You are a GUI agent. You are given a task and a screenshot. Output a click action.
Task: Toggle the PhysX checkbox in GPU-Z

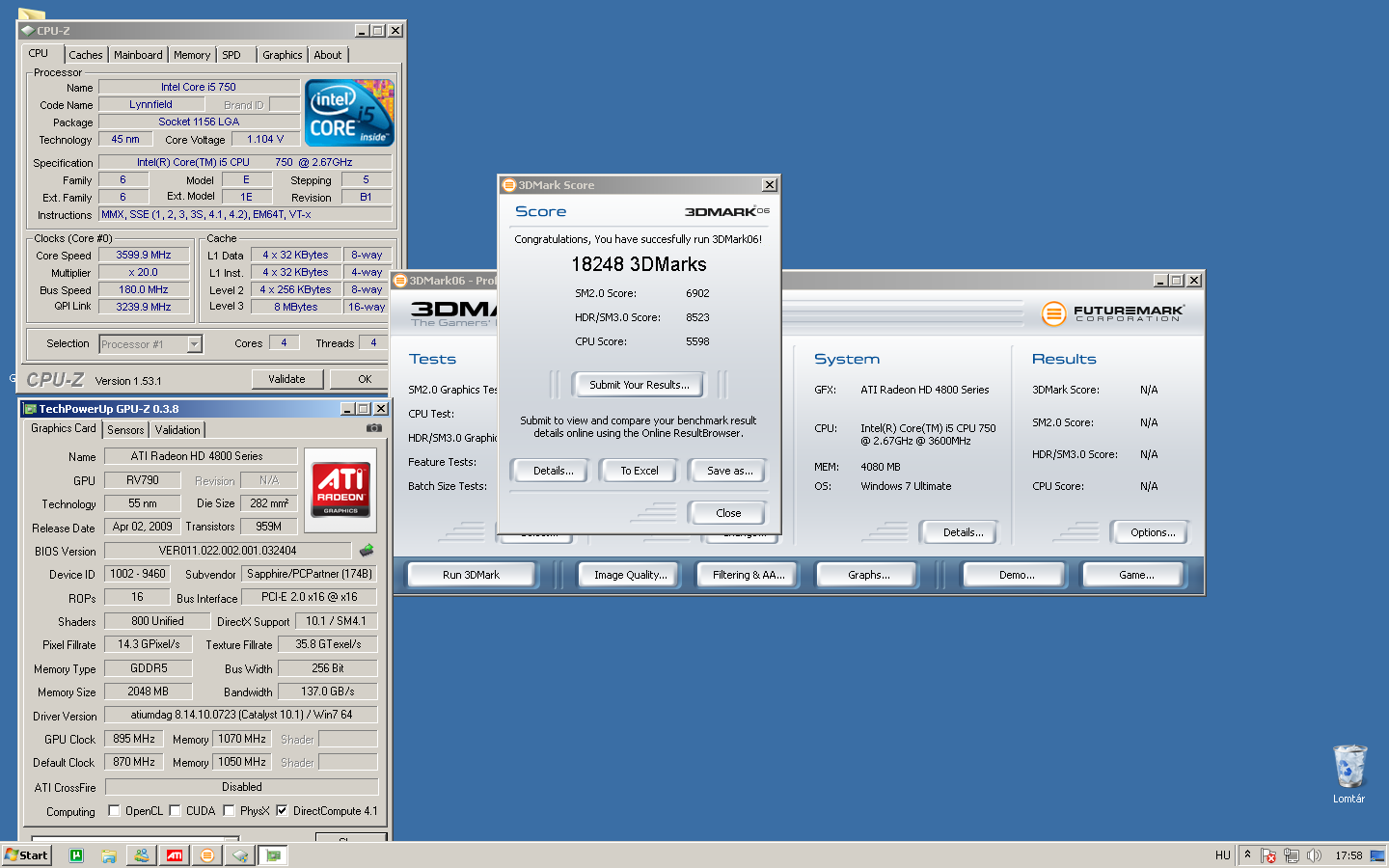(229, 811)
